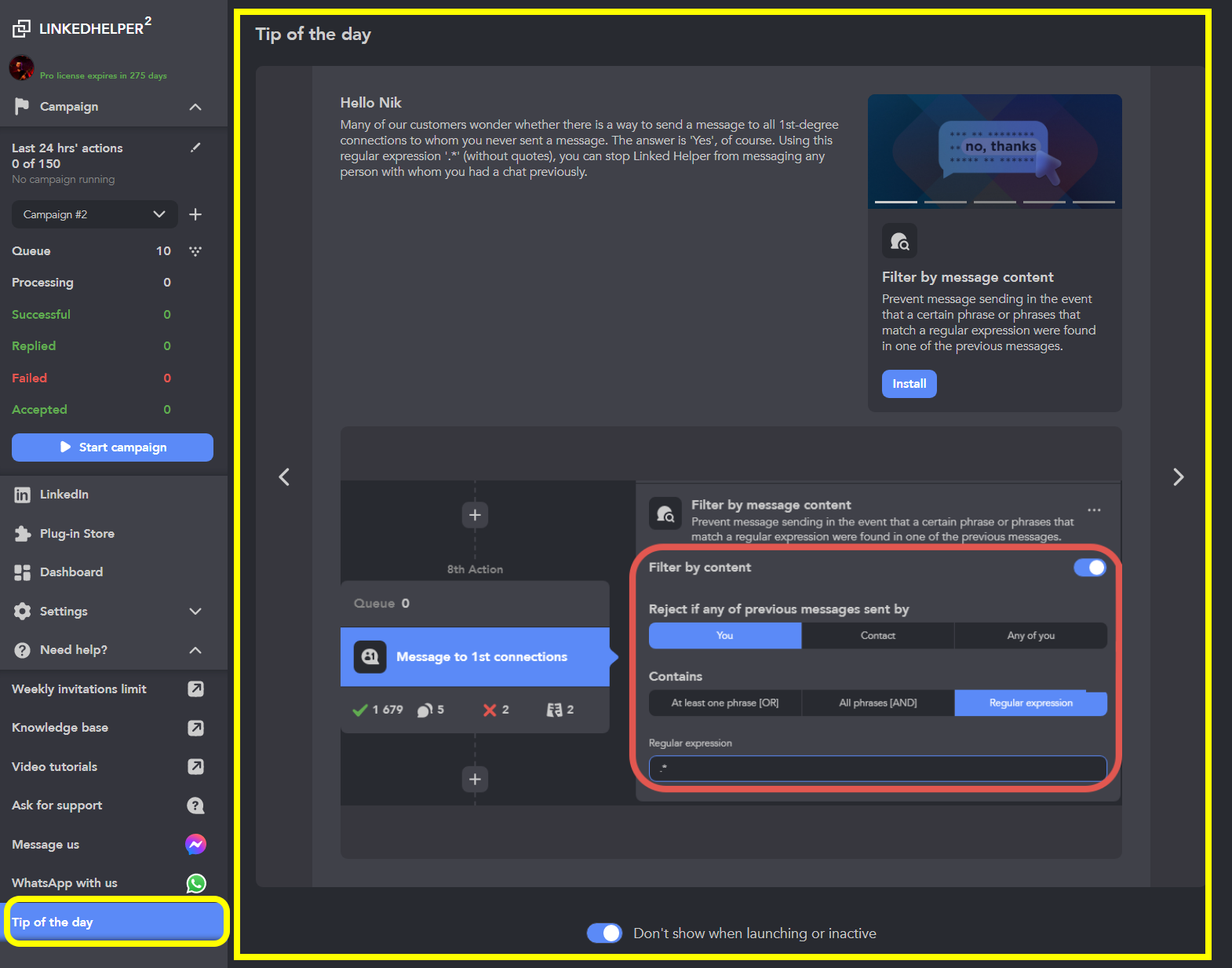This screenshot has width=1232, height=968.
Task: Select Message to 1st connections step
Action: click(475, 657)
